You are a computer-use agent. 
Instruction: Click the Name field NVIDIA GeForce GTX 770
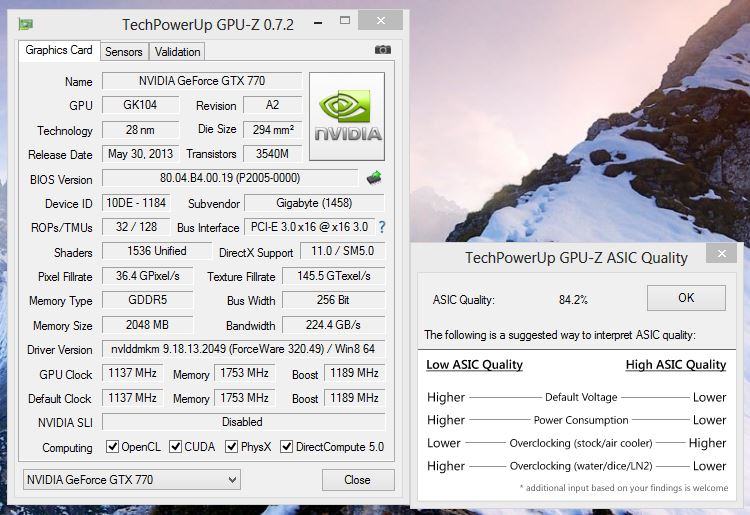pyautogui.click(x=202, y=81)
